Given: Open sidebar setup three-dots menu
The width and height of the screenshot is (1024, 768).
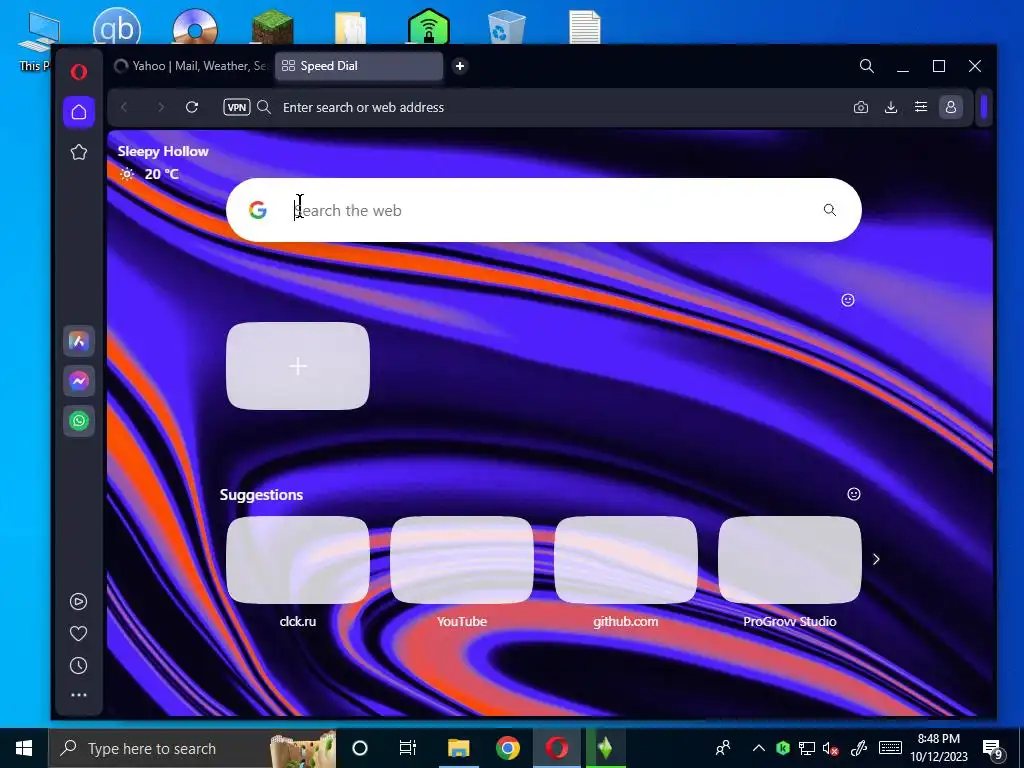Looking at the screenshot, I should pyautogui.click(x=78, y=695).
